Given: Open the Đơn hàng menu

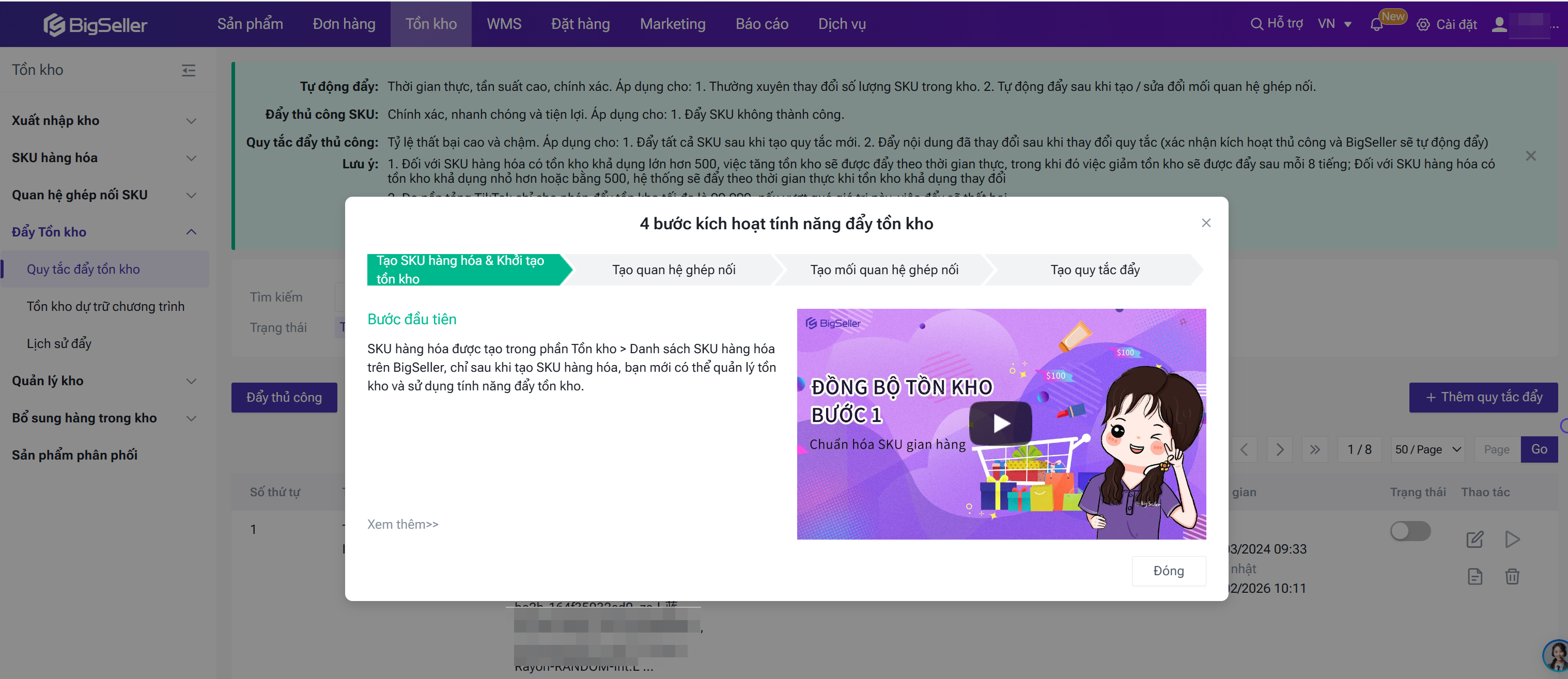Looking at the screenshot, I should [344, 24].
